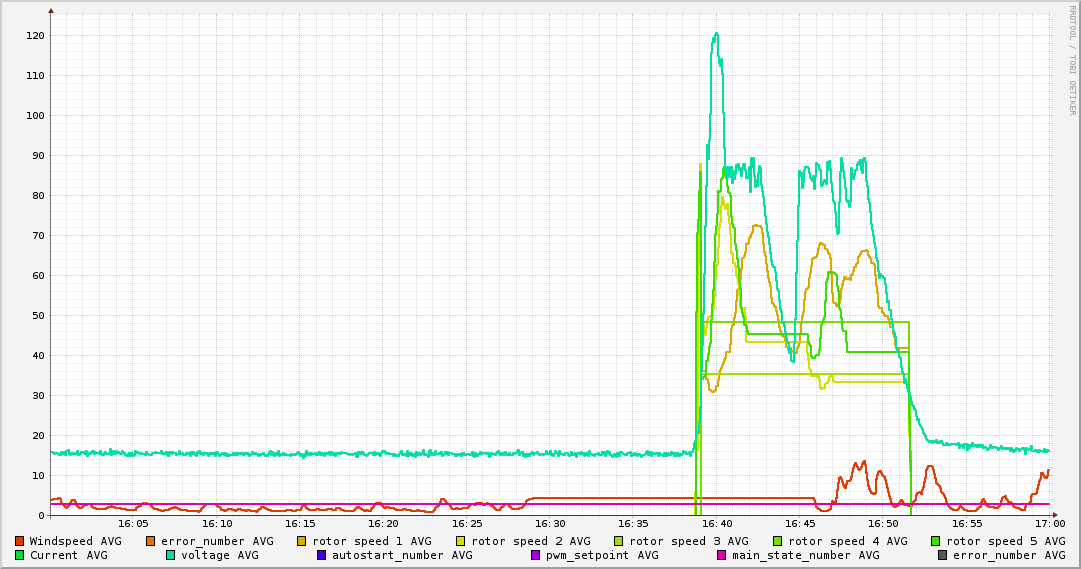Click error_number AVG label beside gray swatch
Viewport: 1081px width, 569px height.
point(1009,555)
